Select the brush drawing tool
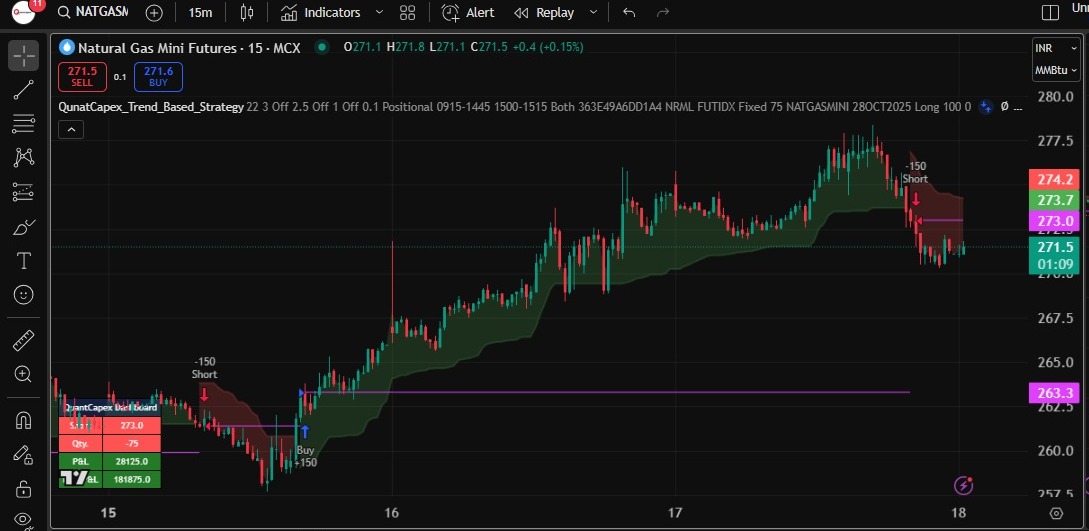The width and height of the screenshot is (1089, 531). [x=24, y=226]
